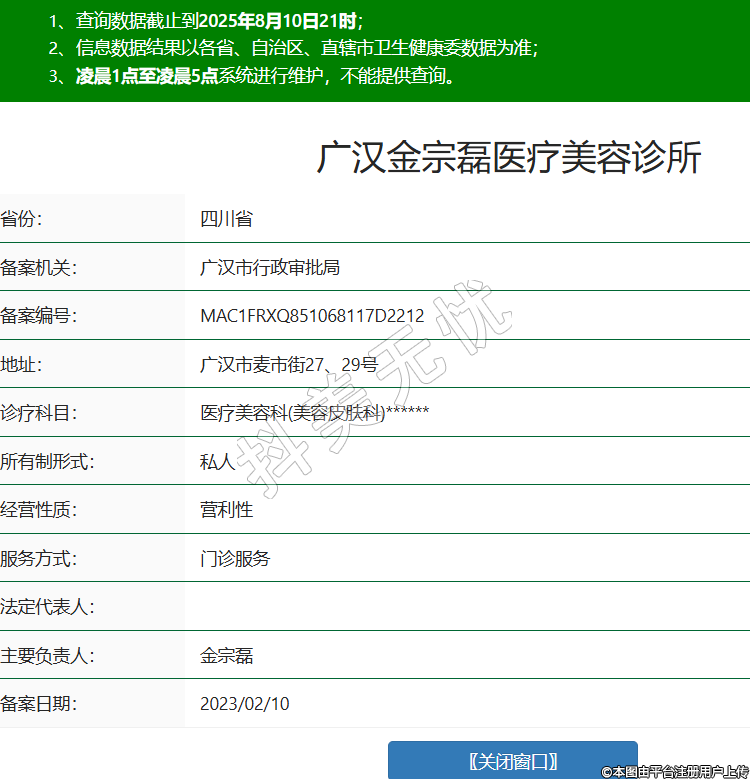Click the 法定代表人 label
750x779 pixels.
(x=47, y=607)
